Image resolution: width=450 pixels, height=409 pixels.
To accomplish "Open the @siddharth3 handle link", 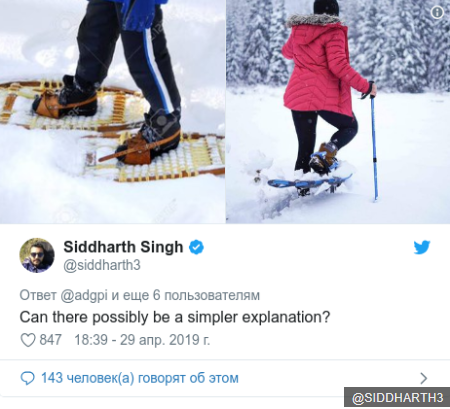I will tap(102, 265).
